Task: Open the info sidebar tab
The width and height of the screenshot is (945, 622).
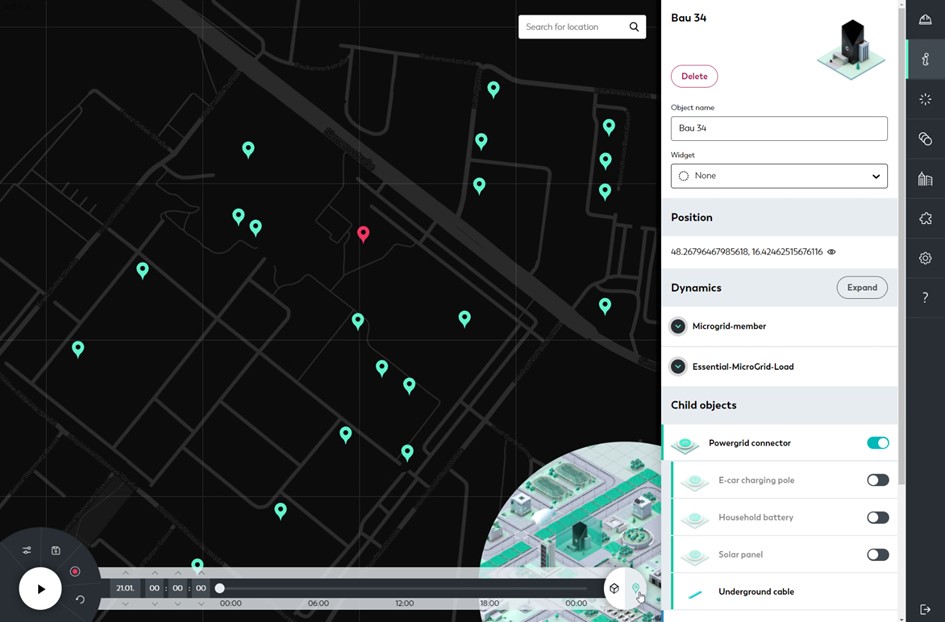Action: point(925,59)
